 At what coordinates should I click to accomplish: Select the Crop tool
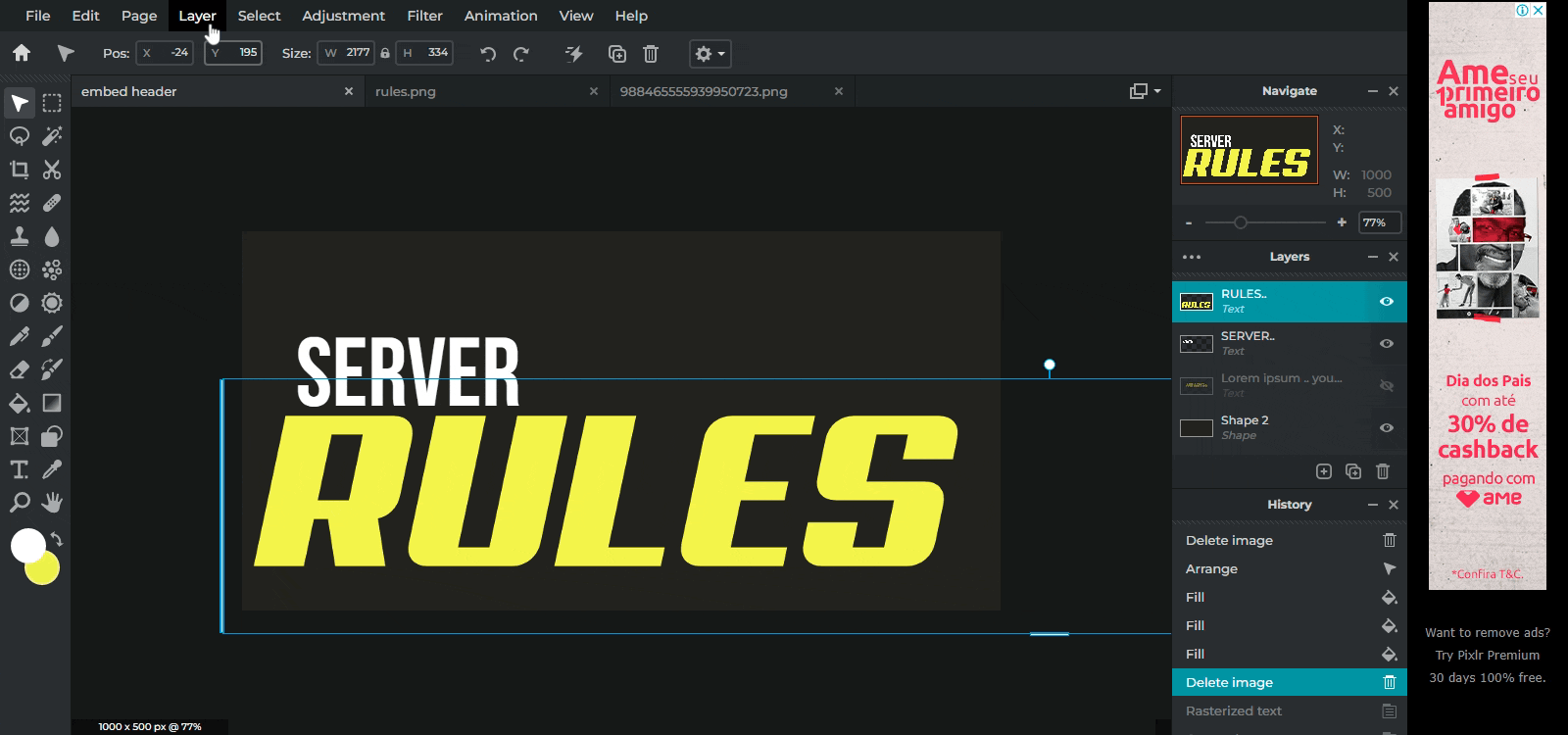click(20, 170)
